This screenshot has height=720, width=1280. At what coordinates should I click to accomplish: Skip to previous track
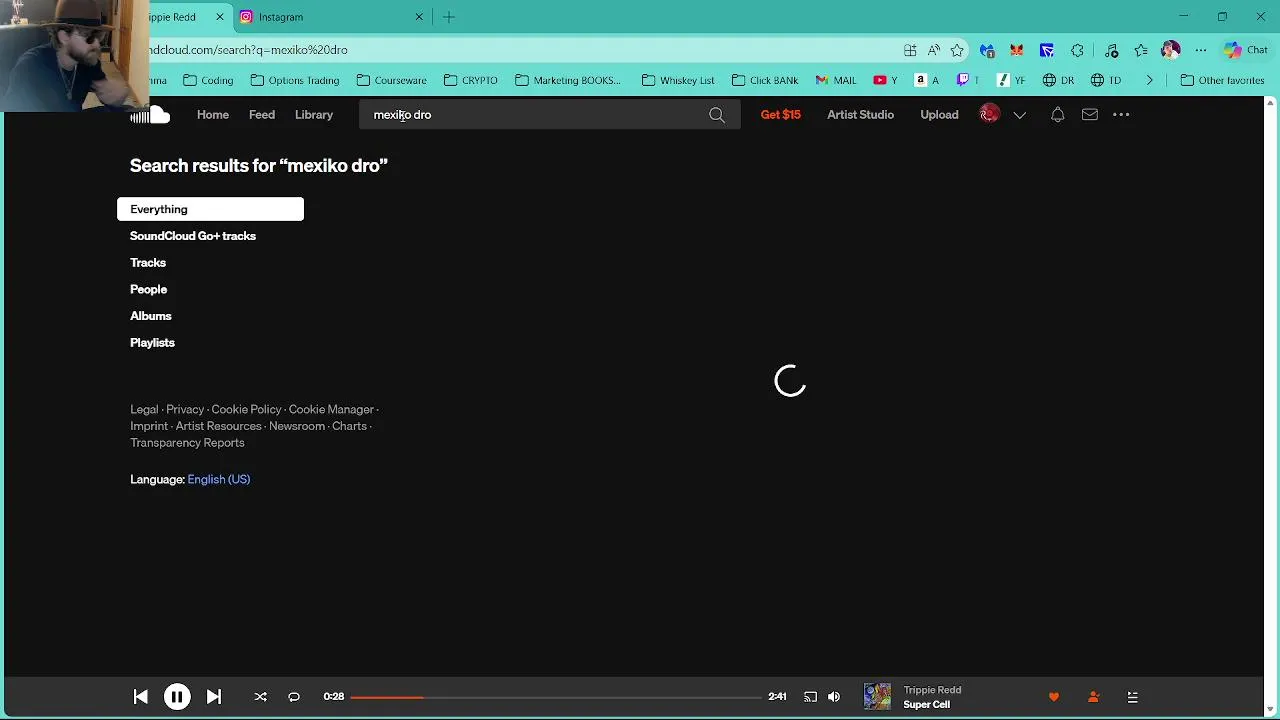click(140, 697)
